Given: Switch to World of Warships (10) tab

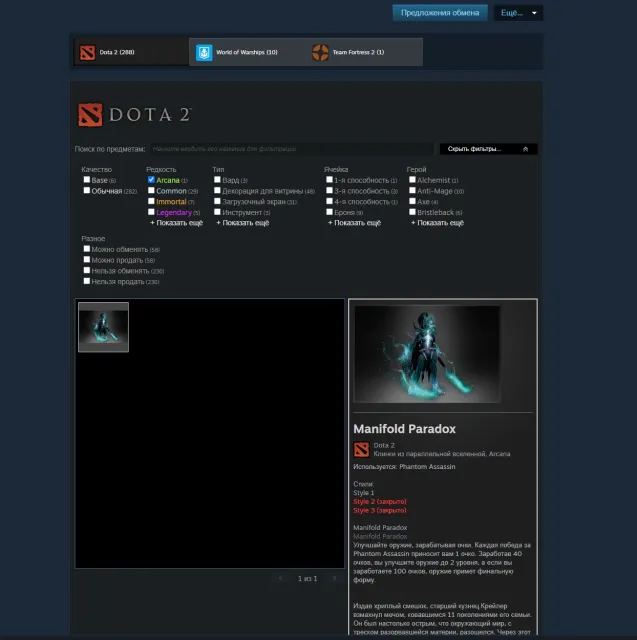Looking at the screenshot, I should (x=247, y=52).
